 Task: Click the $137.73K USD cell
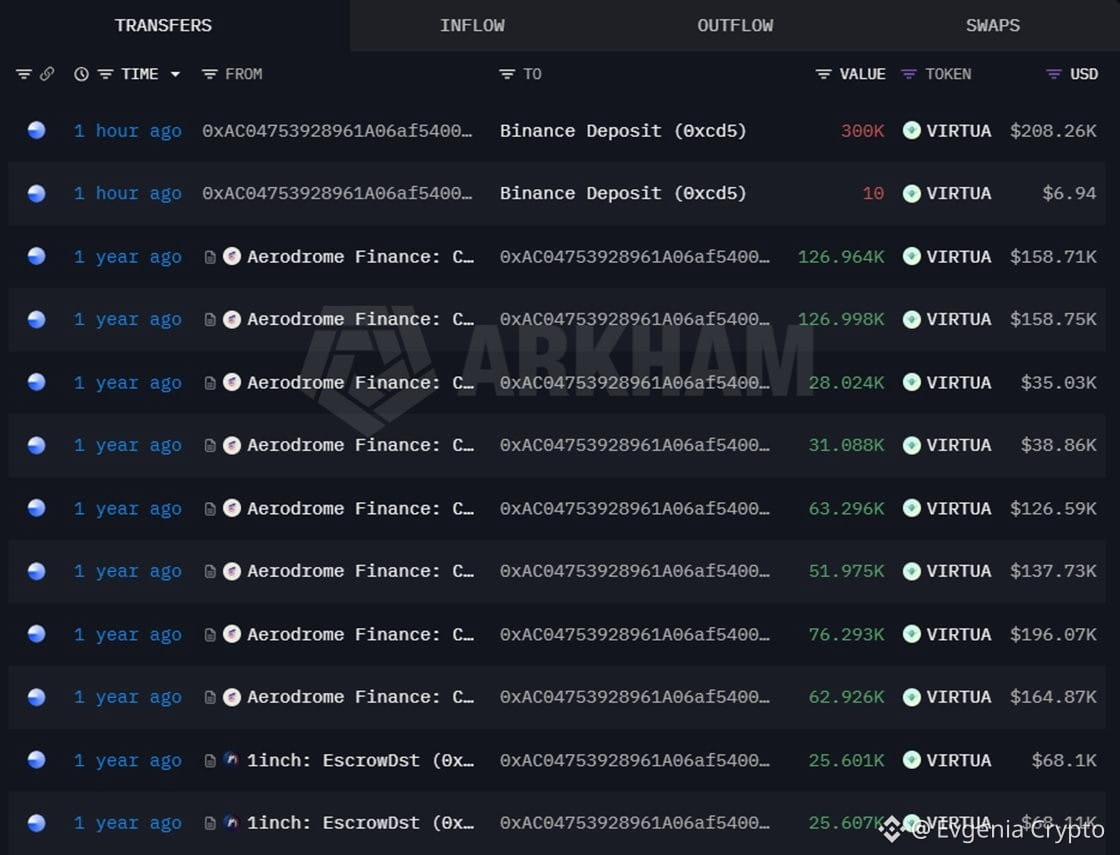(1053, 571)
